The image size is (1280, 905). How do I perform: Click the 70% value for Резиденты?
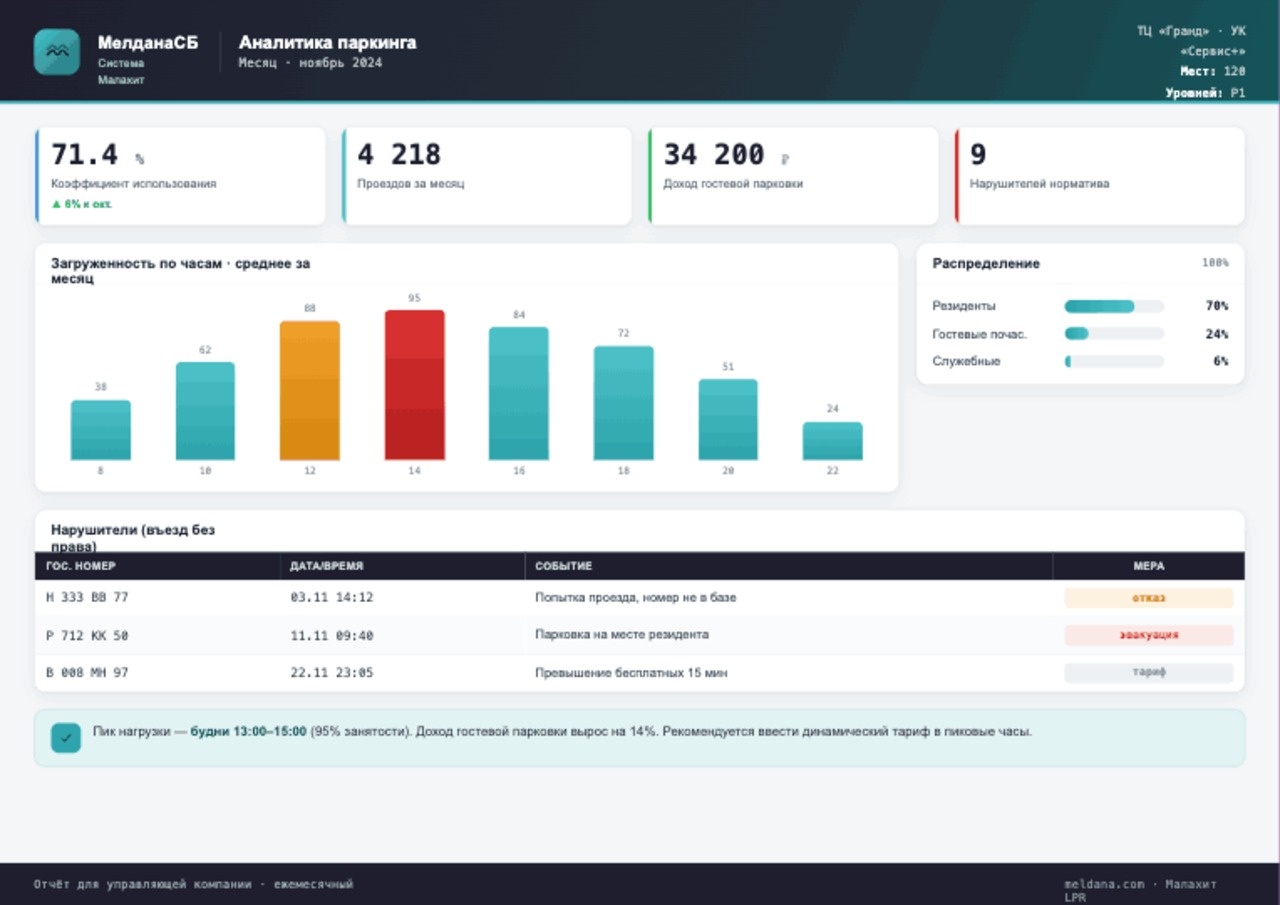click(x=1217, y=306)
